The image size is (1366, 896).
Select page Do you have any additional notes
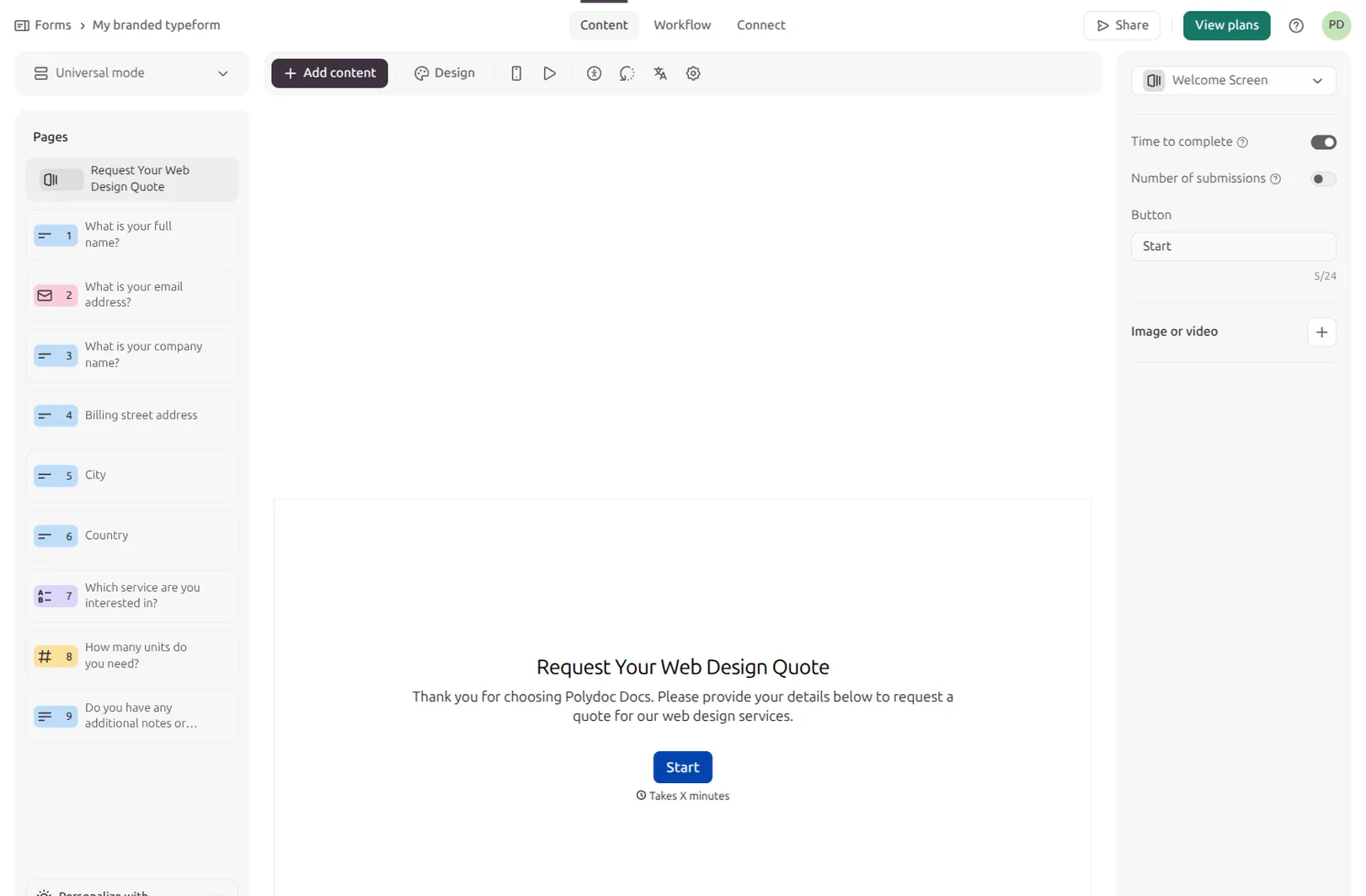tap(132, 717)
